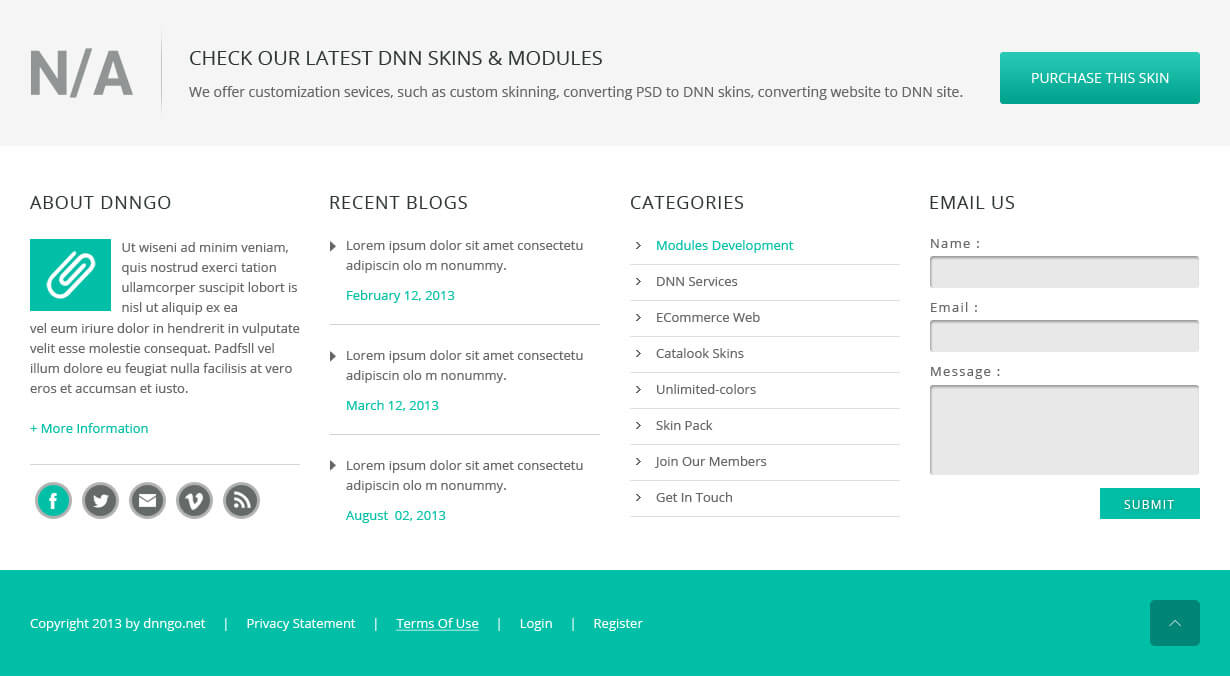Click the Name input field
The image size is (1230, 676).
(x=1064, y=272)
